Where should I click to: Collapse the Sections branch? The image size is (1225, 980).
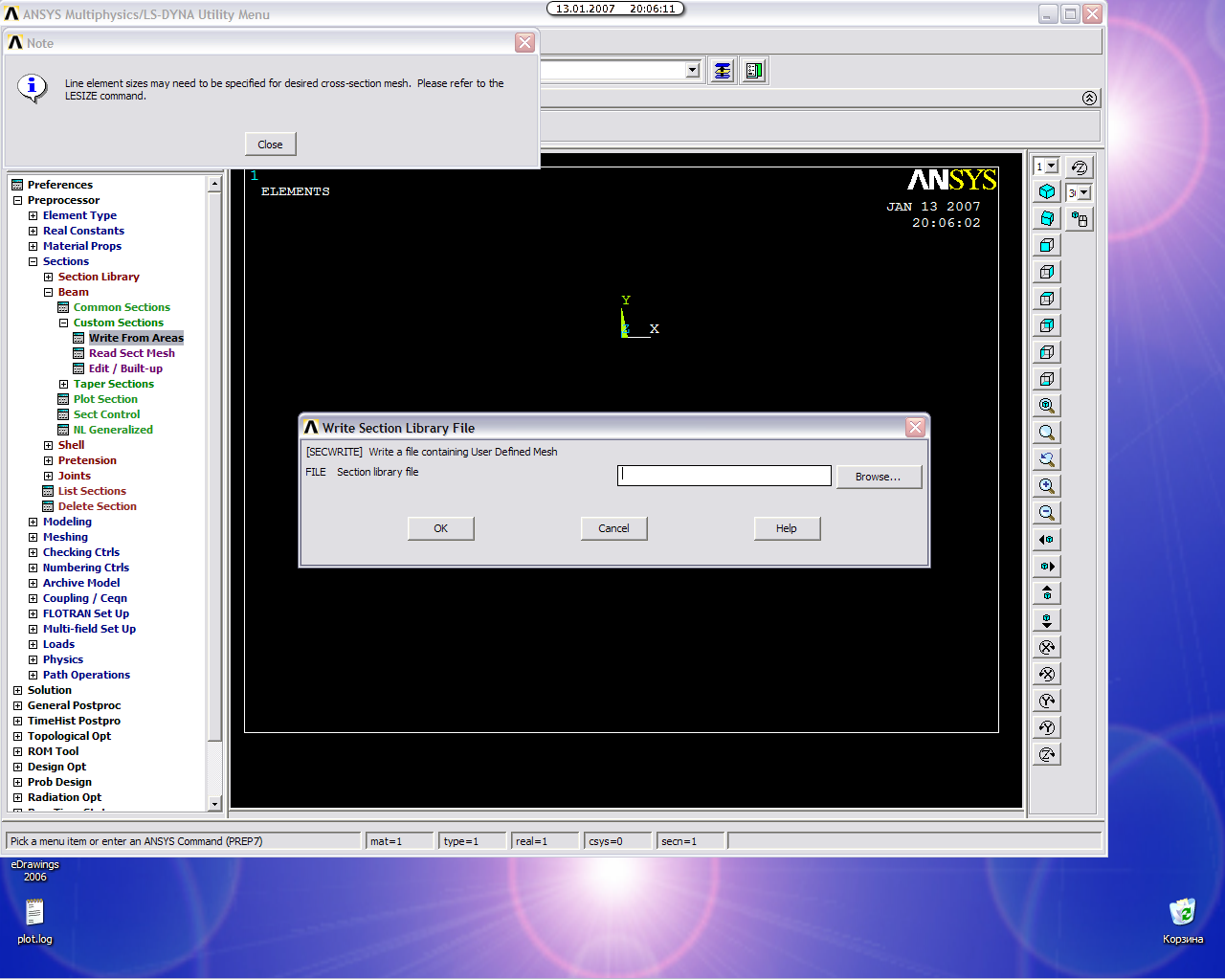point(33,261)
